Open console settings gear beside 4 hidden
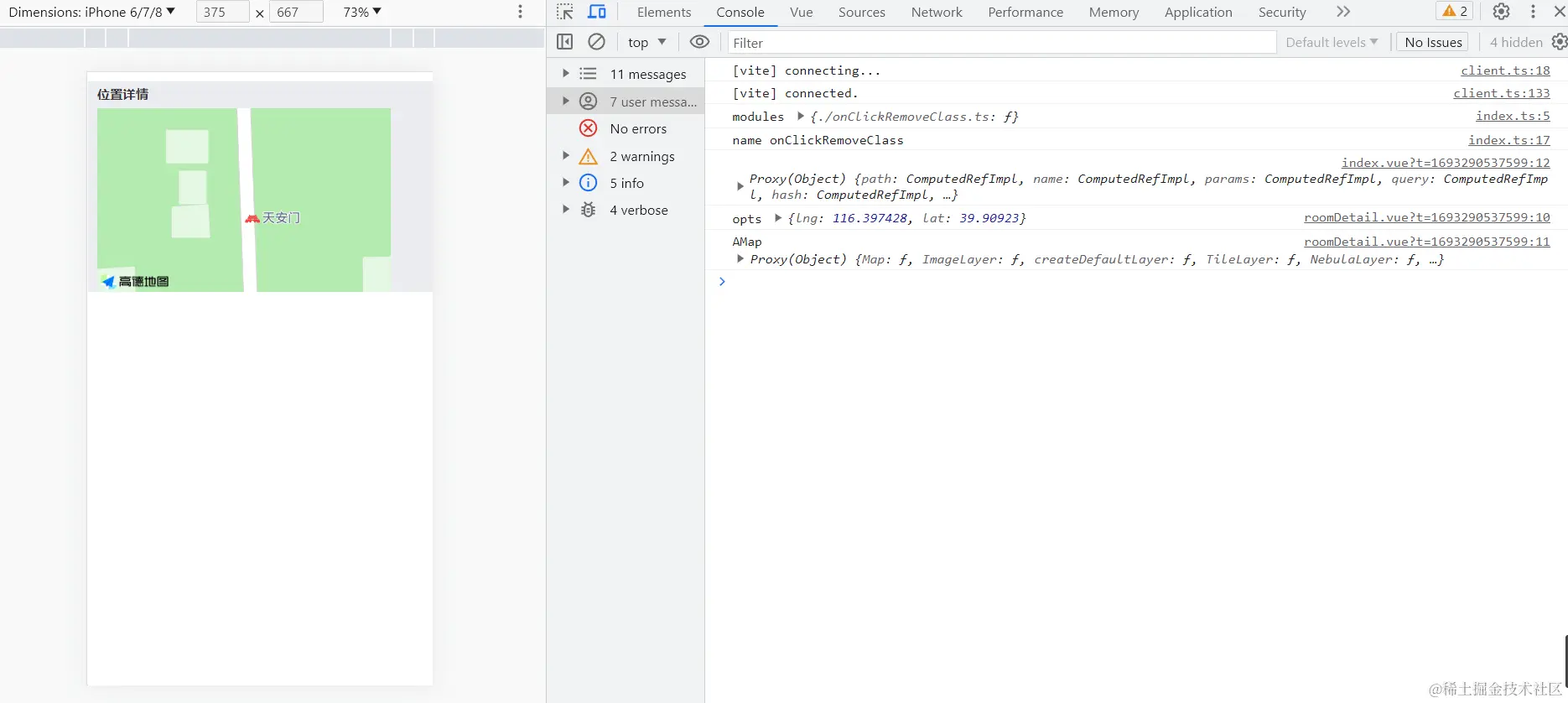This screenshot has width=1568, height=703. [1559, 42]
